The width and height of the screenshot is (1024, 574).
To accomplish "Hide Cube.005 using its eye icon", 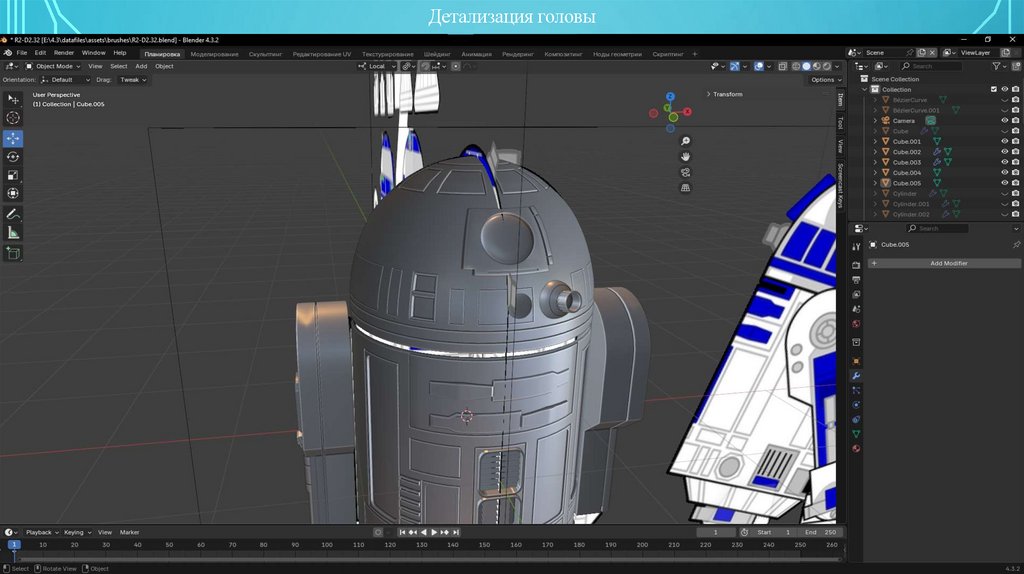I will tap(1005, 183).
